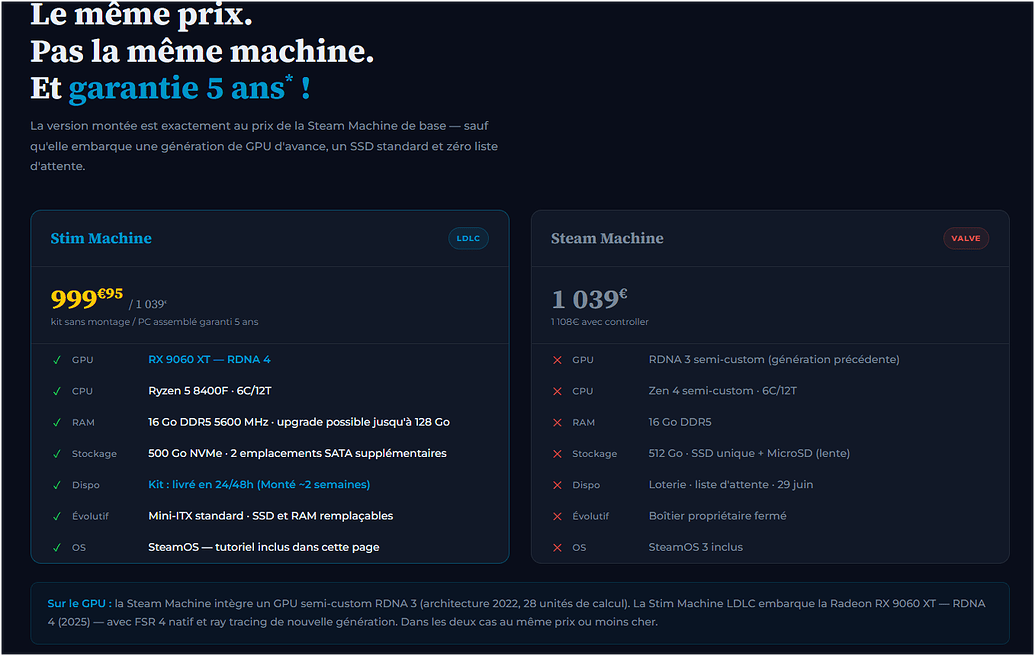Click the LDLC badge on Stim Machine card
This screenshot has height=655, width=1035.
[468, 238]
